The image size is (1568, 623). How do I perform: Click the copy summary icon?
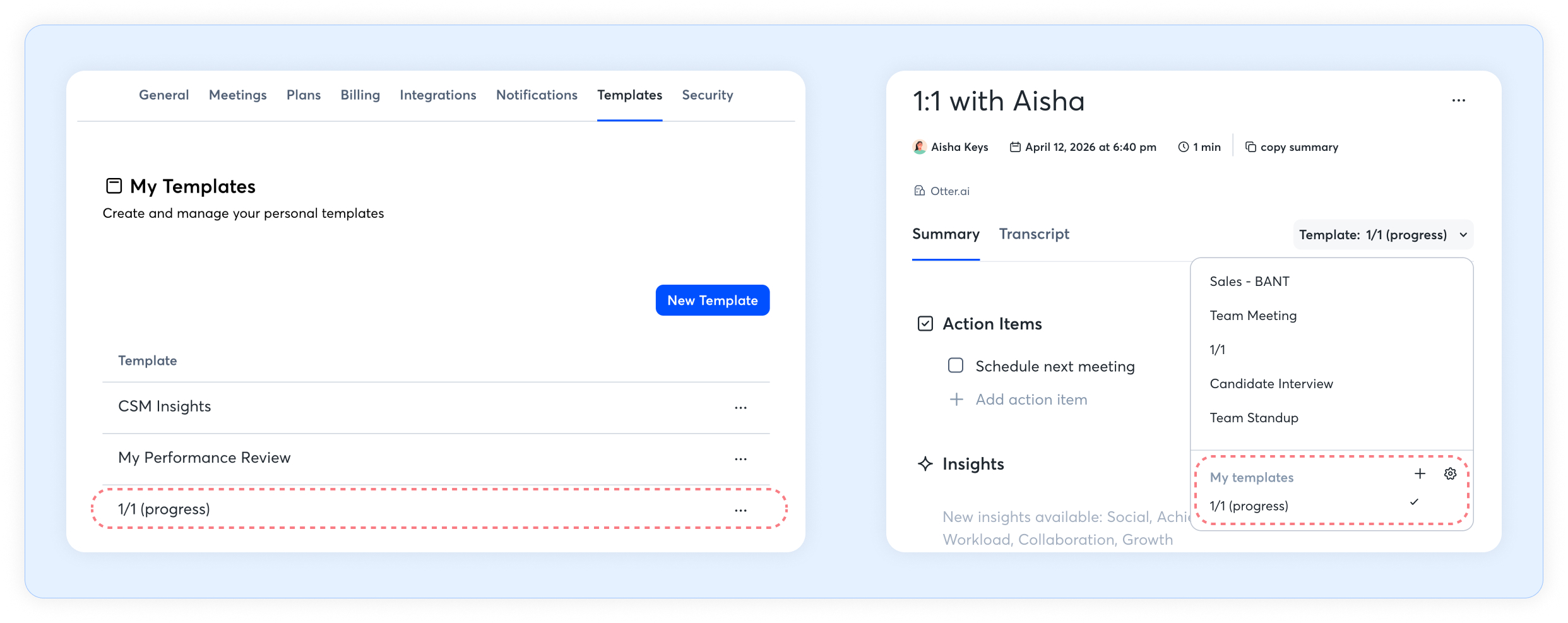1250,147
